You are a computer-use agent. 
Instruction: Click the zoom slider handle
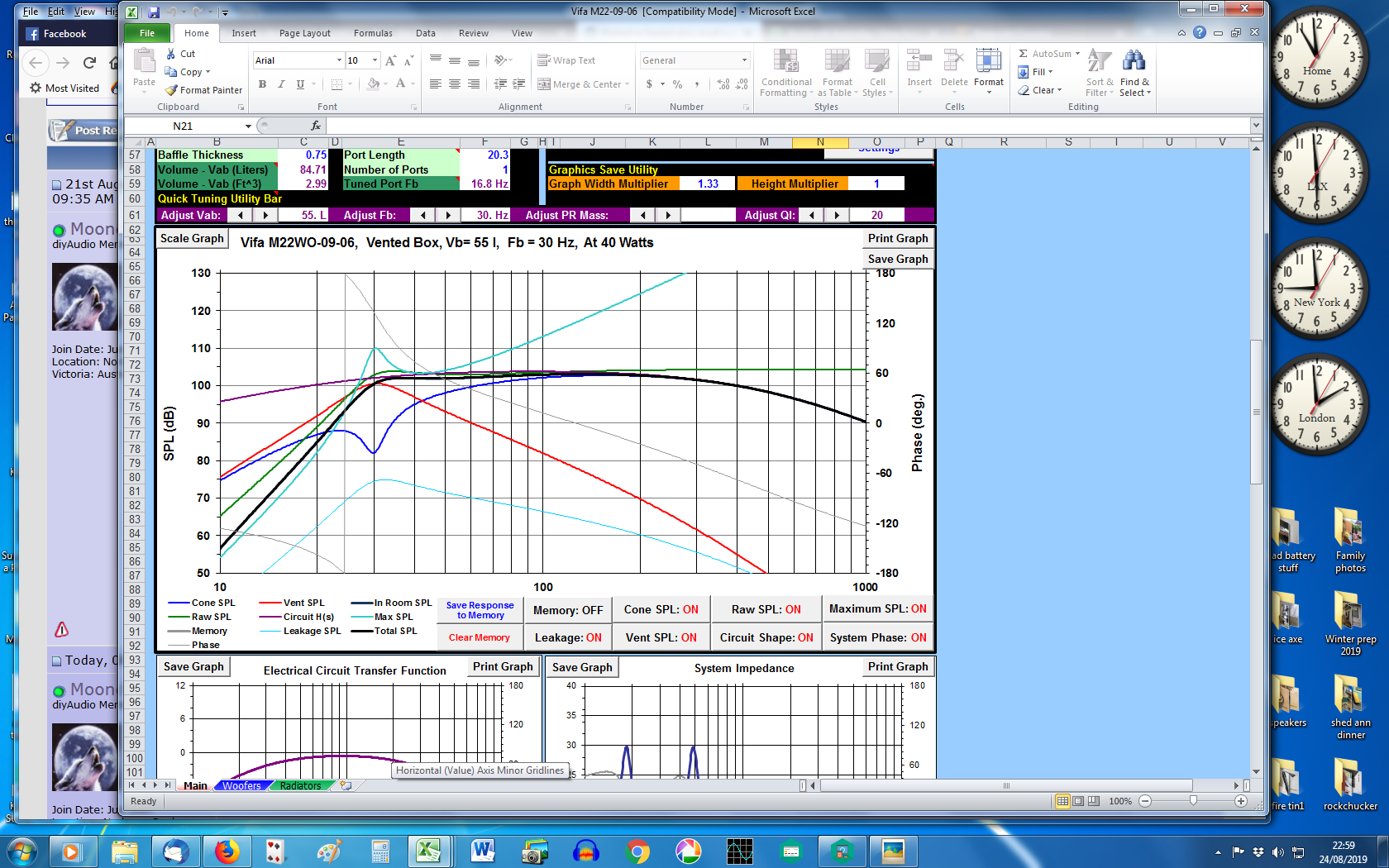click(1193, 801)
